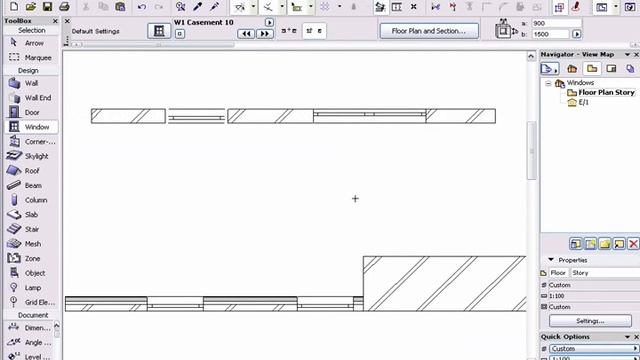Open Floor Plan and Section settings
Viewport: 640px width, 360px height.
[429, 31]
